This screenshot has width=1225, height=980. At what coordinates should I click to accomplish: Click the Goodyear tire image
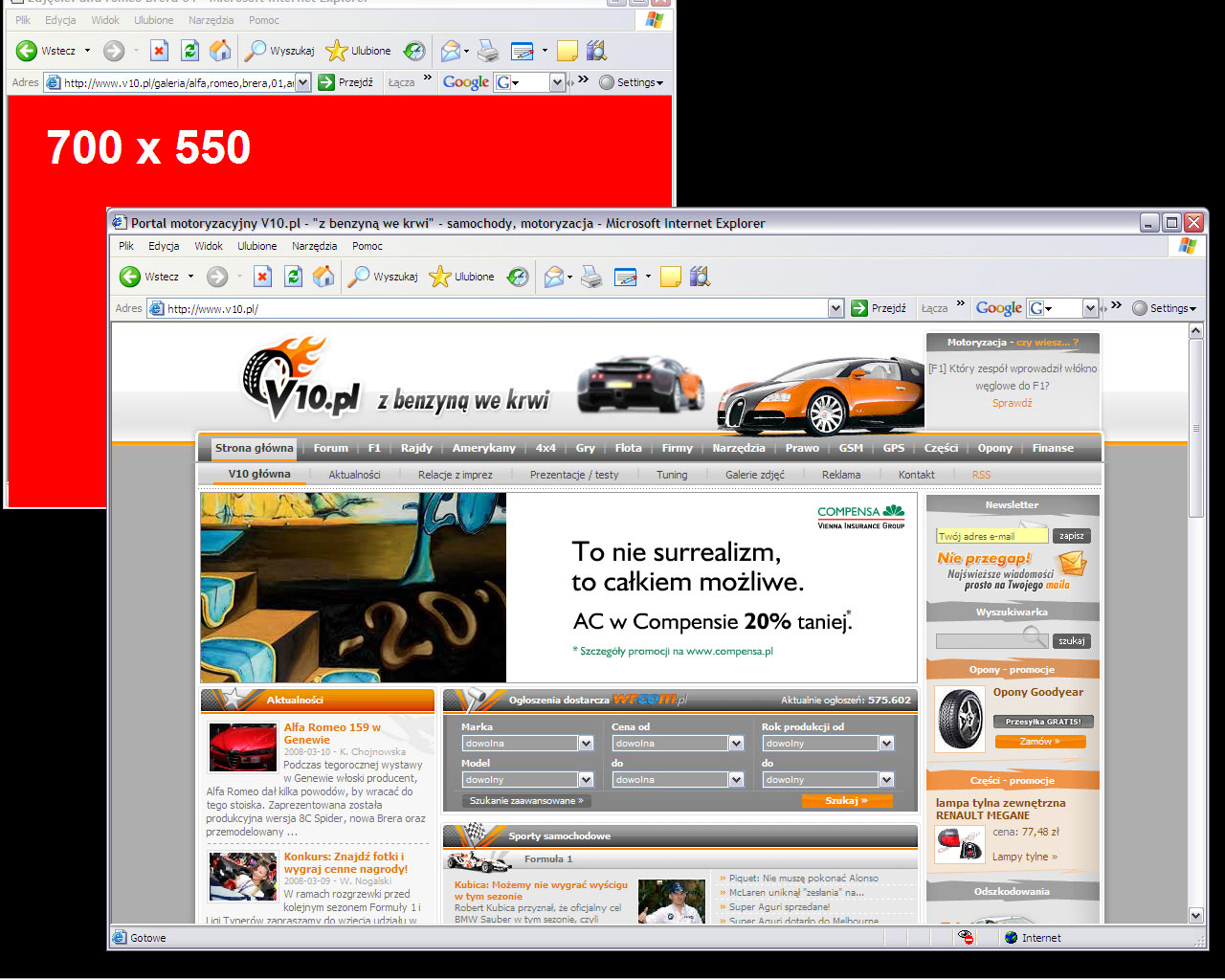(960, 720)
